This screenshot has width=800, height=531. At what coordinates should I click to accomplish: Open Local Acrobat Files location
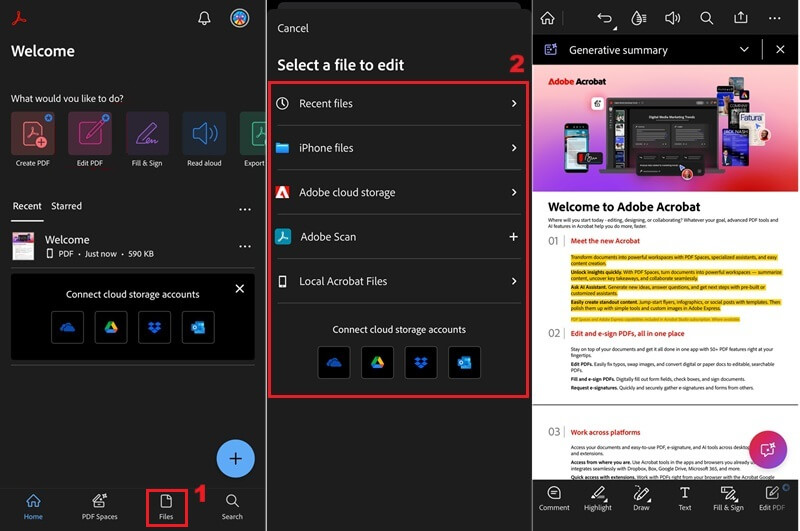pos(398,281)
